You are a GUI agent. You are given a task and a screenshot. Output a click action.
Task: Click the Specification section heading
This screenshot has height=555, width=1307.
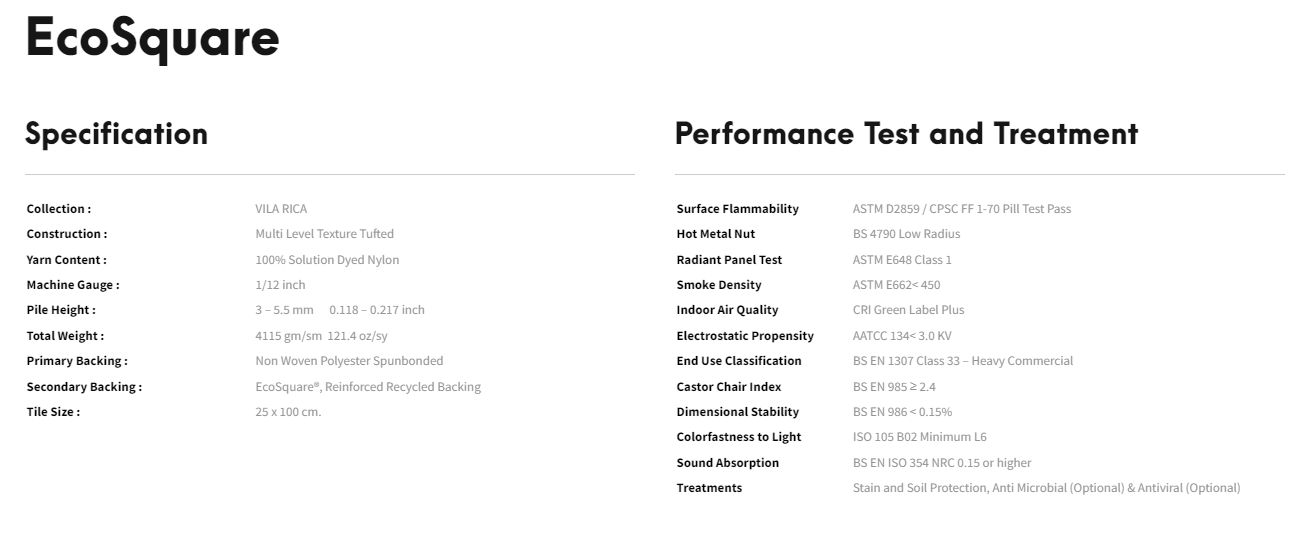(116, 134)
